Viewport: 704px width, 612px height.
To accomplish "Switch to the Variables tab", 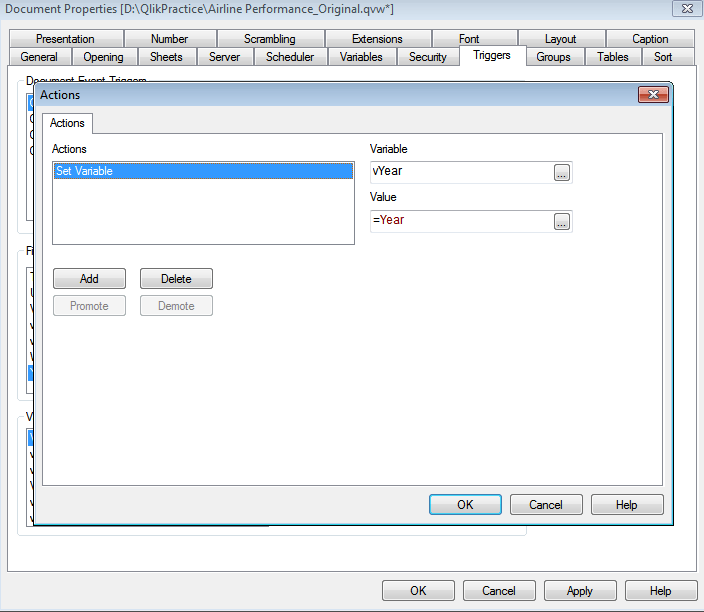I will click(x=361, y=57).
